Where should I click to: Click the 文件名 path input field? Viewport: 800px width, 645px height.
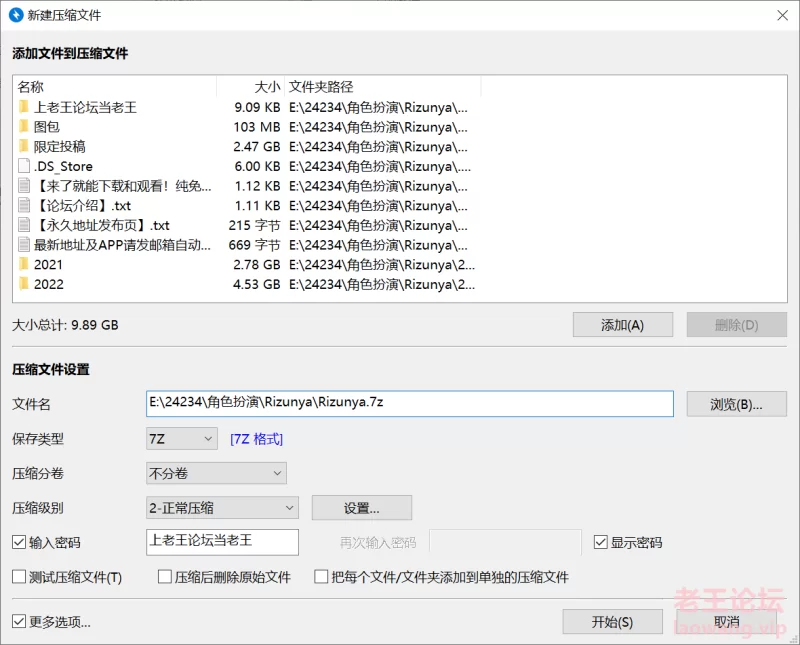(x=410, y=404)
